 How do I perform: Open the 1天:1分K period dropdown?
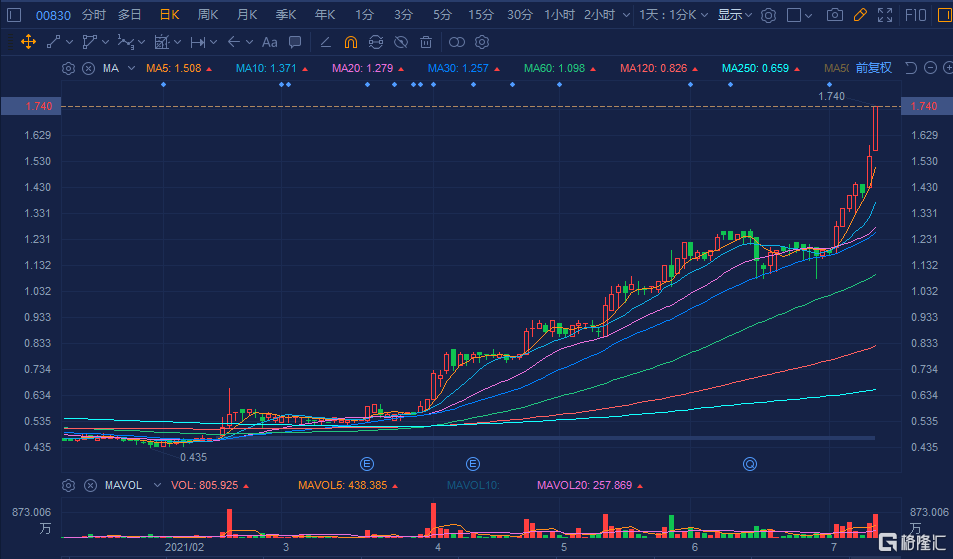pyautogui.click(x=675, y=15)
